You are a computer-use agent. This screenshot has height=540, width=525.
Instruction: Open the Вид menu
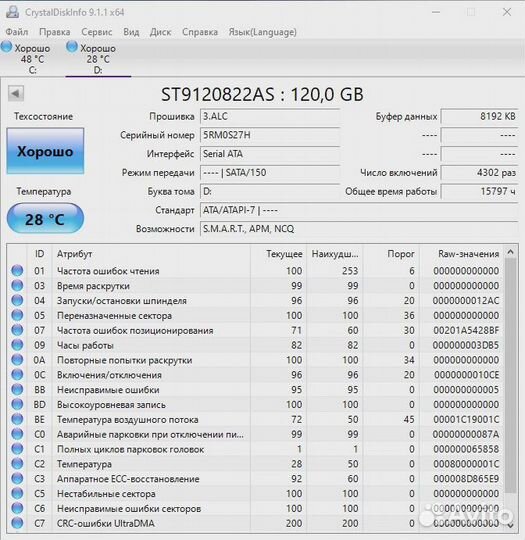click(131, 32)
